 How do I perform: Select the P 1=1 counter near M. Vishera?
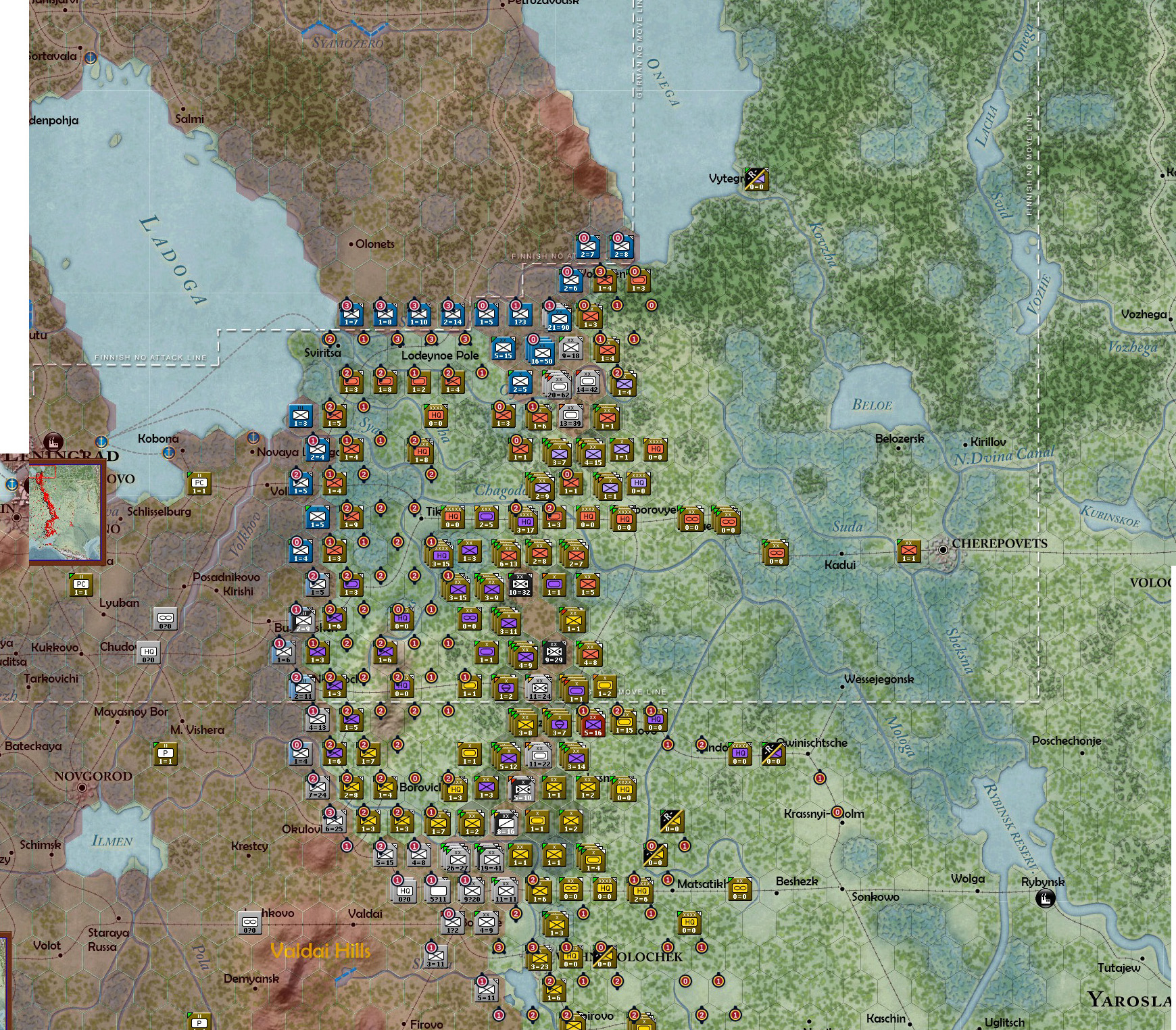pyautogui.click(x=166, y=754)
